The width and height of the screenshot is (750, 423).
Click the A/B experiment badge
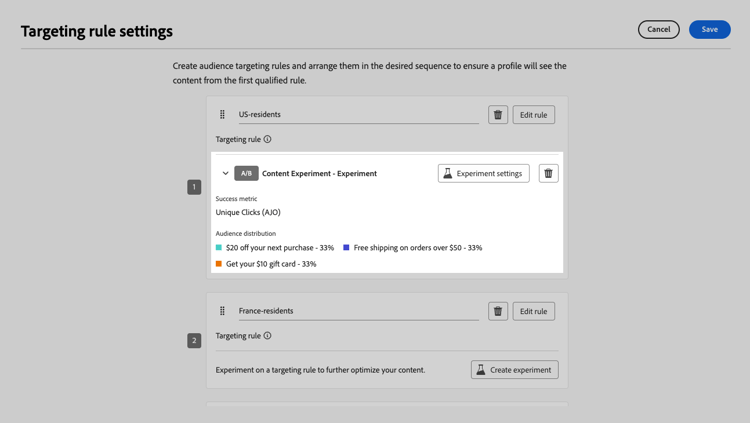click(246, 173)
